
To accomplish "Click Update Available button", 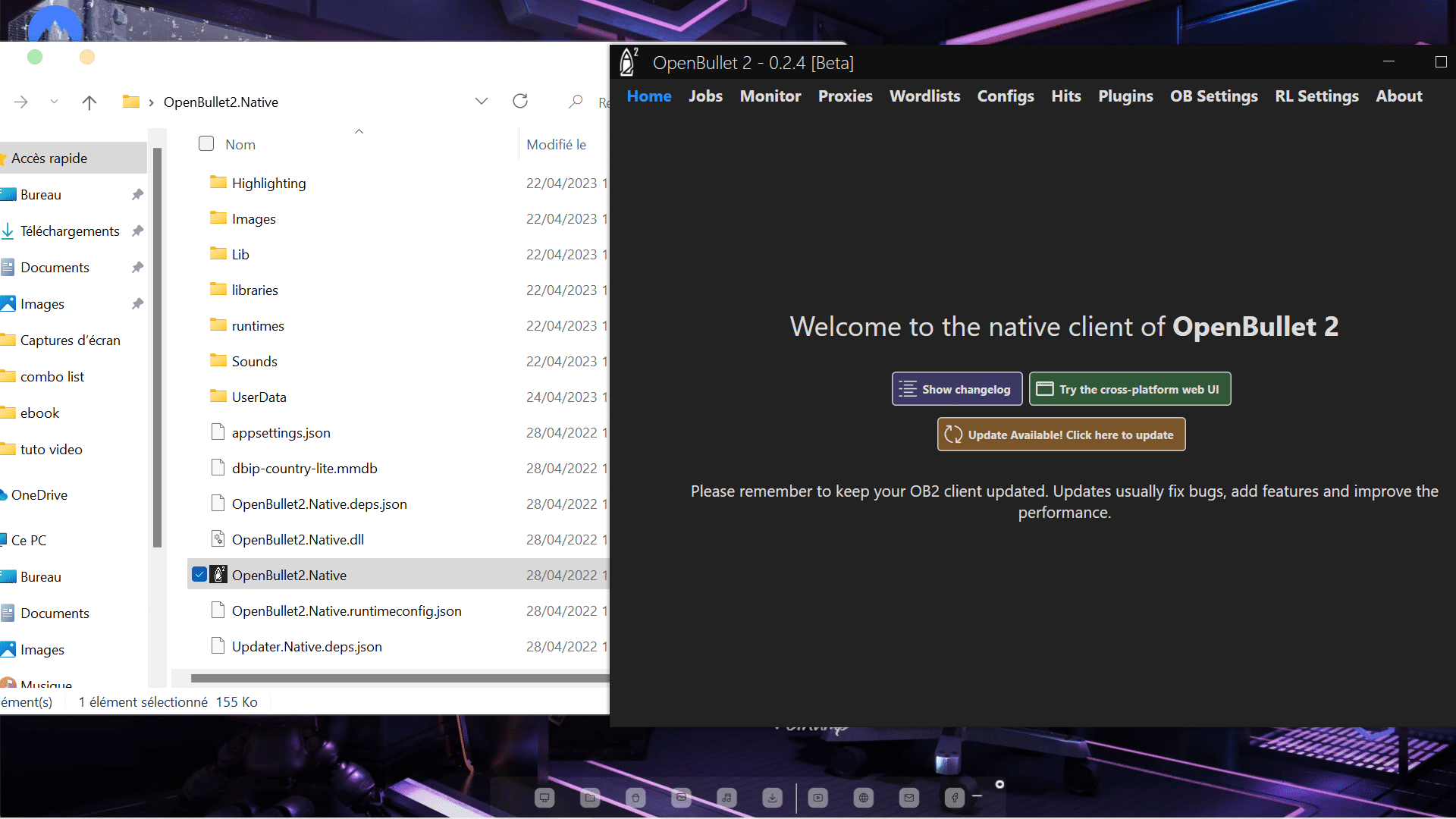I will pos(1061,435).
